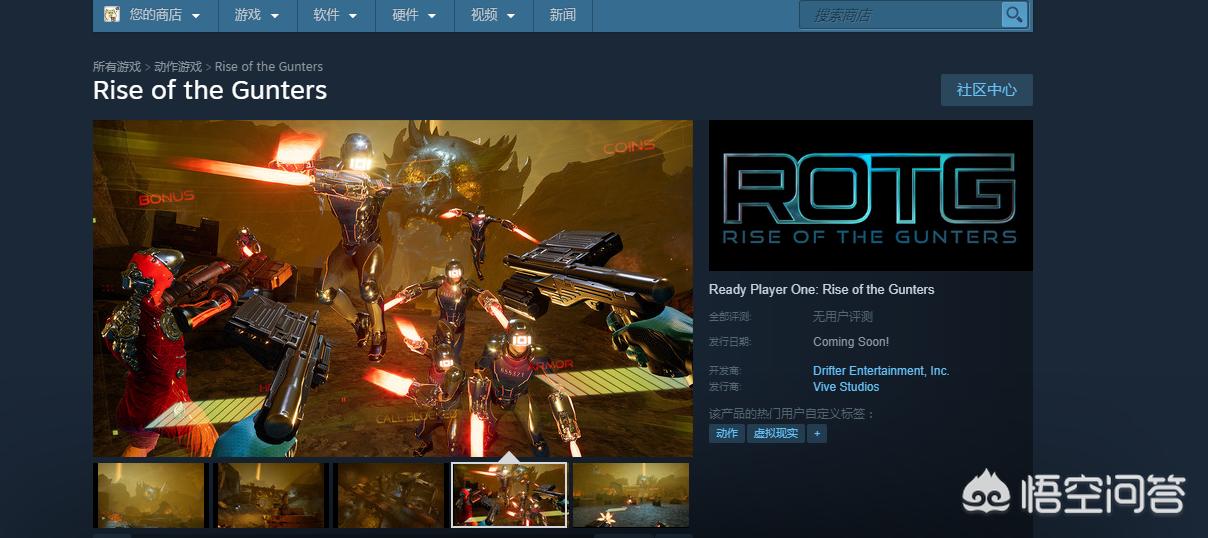Image resolution: width=1208 pixels, height=538 pixels.
Task: Select the first screenshot thumbnail
Action: click(149, 495)
